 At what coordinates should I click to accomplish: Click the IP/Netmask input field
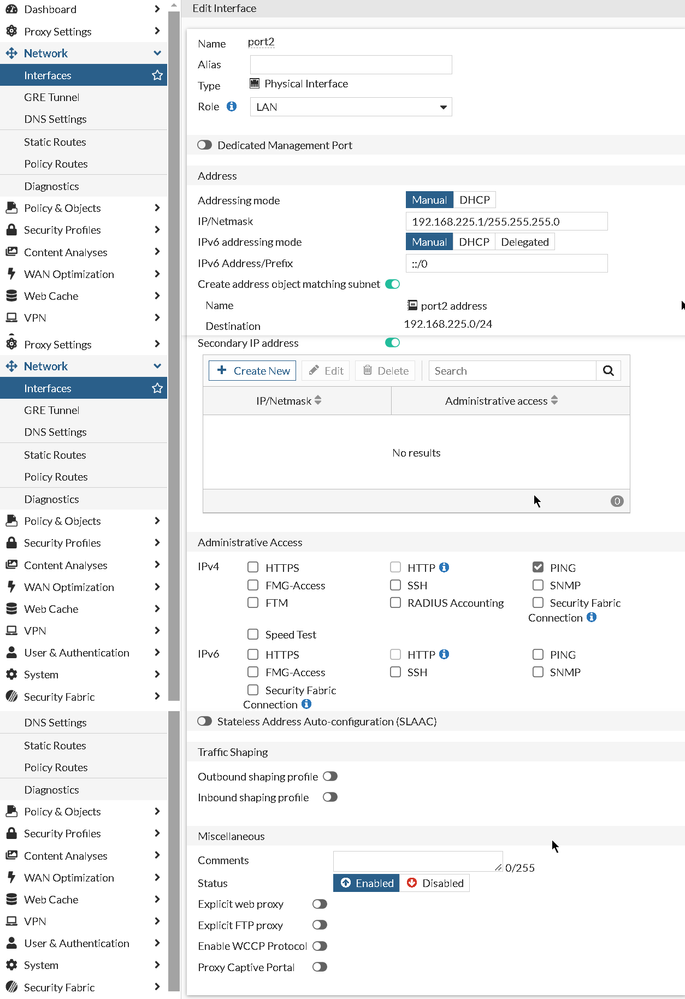[x=506, y=222]
